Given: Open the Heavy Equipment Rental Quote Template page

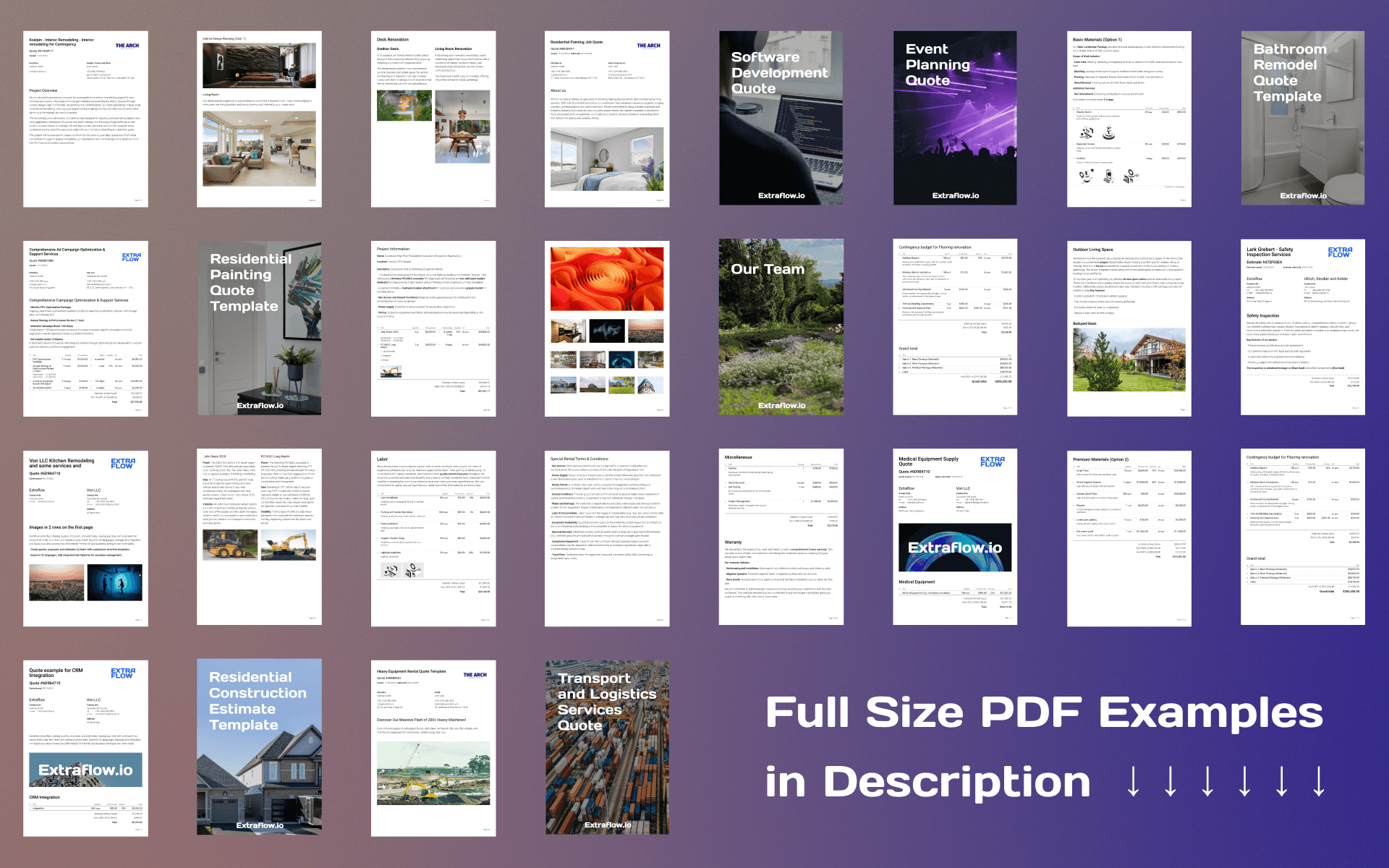Looking at the screenshot, I should click(433, 748).
